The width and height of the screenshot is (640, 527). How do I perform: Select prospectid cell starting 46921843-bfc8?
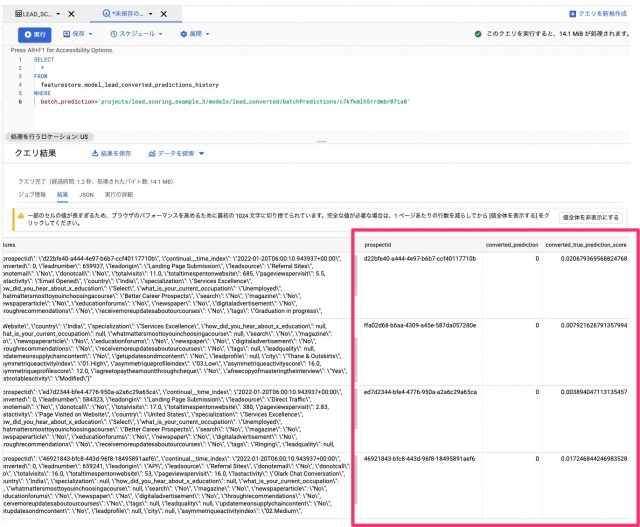[x=419, y=459]
